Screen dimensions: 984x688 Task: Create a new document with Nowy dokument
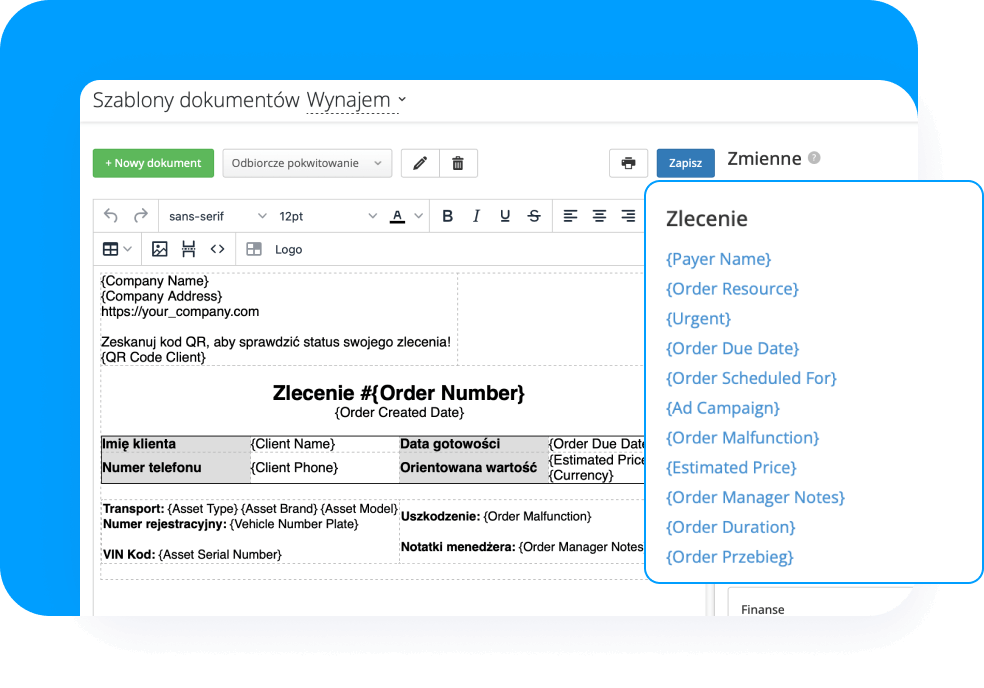153,162
